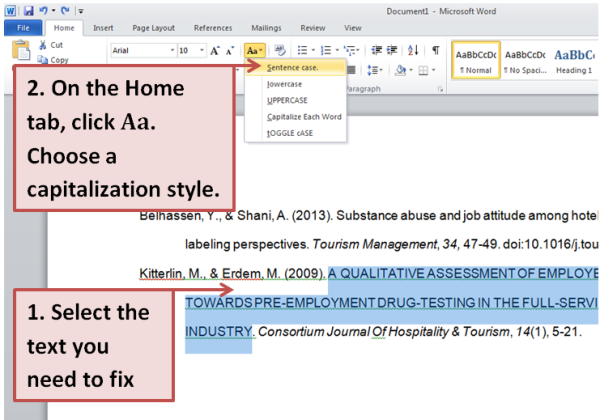The height and width of the screenshot is (420, 600).
Task: Choose lowercase from the menu
Action: [295, 84]
